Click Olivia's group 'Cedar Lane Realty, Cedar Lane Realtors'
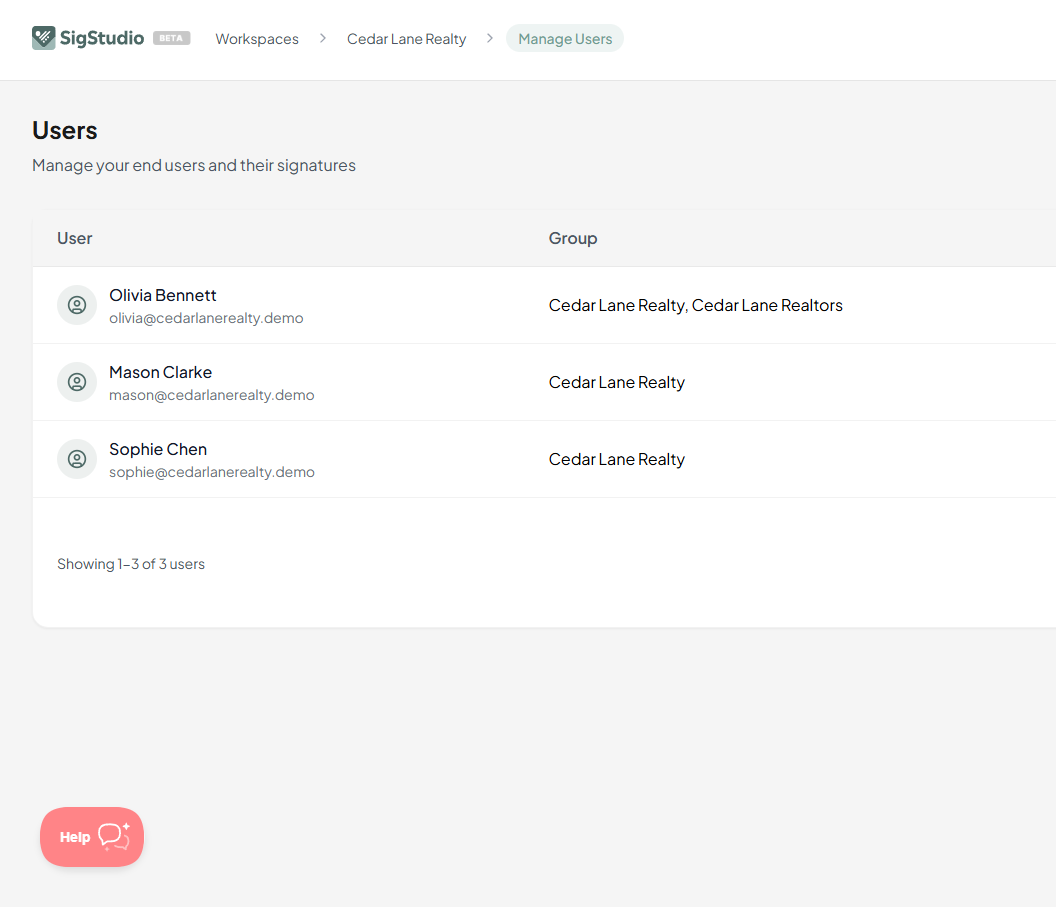The height and width of the screenshot is (907, 1056). [x=696, y=305]
